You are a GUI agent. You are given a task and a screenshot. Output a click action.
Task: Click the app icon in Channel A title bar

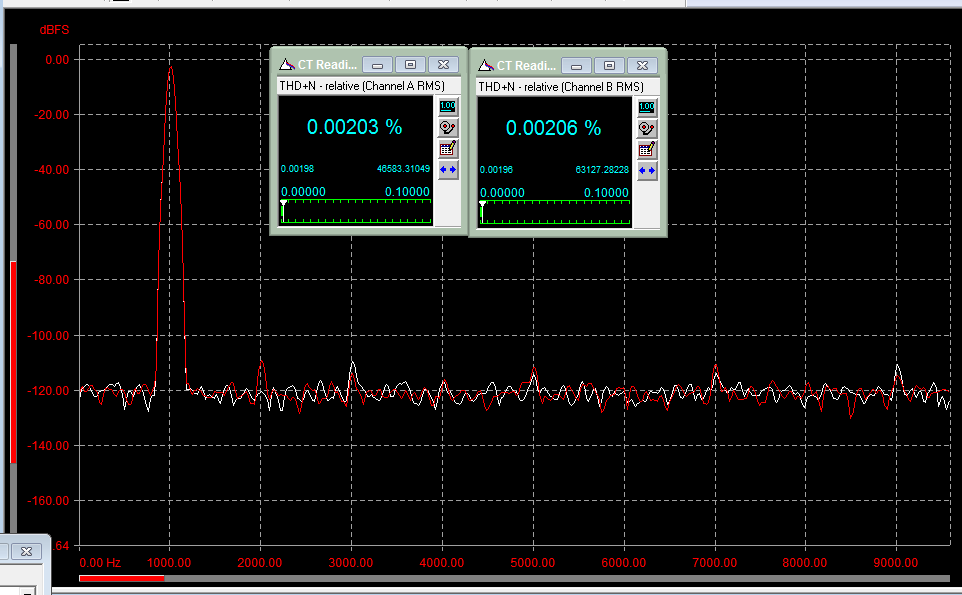pyautogui.click(x=287, y=64)
